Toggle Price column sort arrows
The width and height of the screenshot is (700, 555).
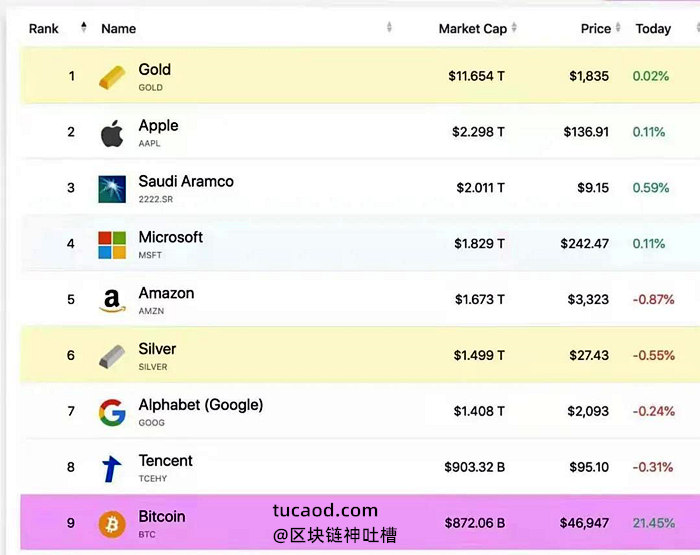(x=618, y=27)
